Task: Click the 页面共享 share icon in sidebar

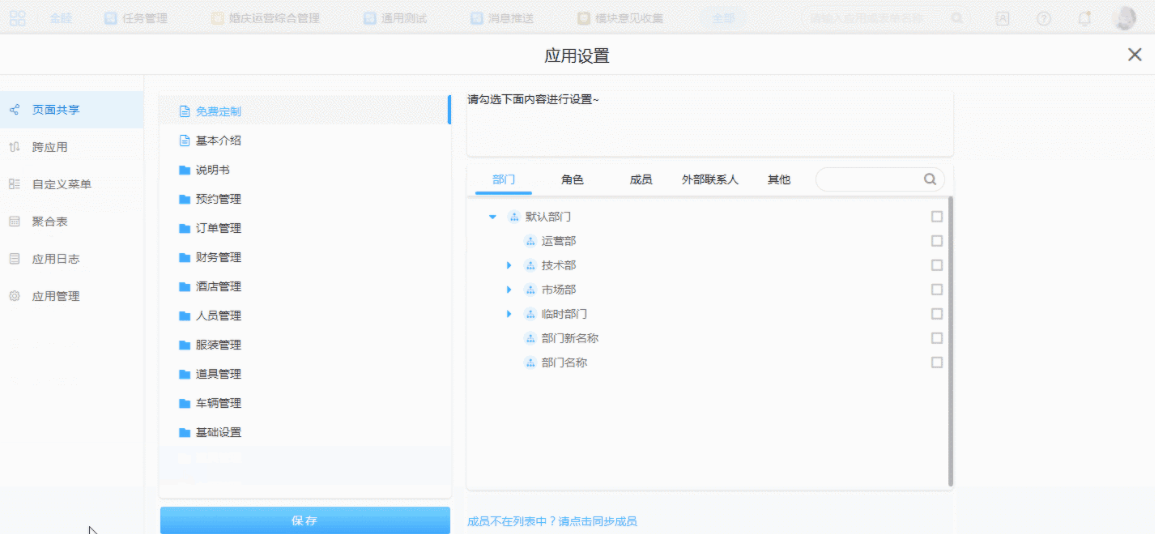Action: pos(15,110)
